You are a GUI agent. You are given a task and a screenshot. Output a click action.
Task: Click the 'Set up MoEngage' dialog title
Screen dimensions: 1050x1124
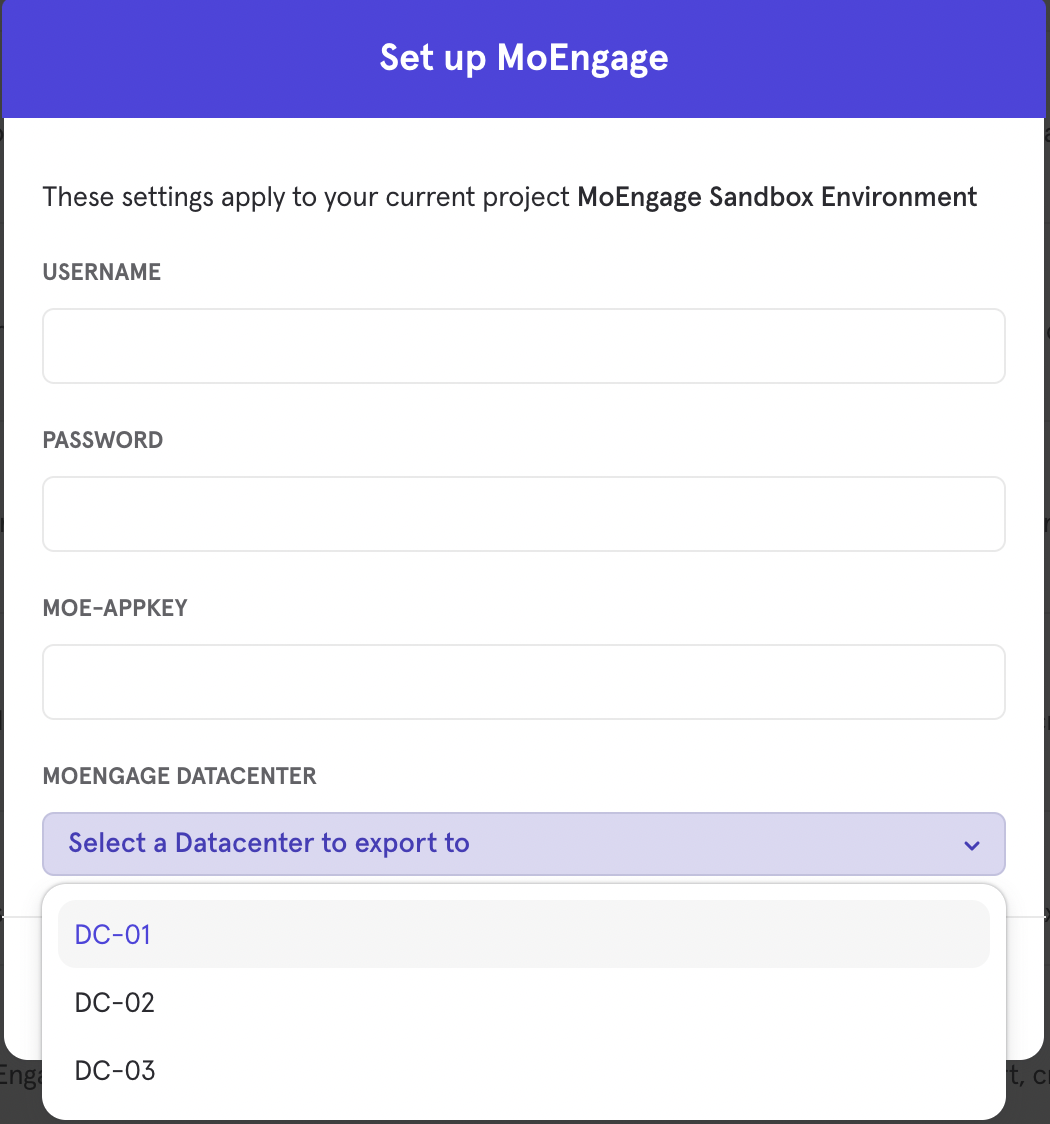pos(524,58)
